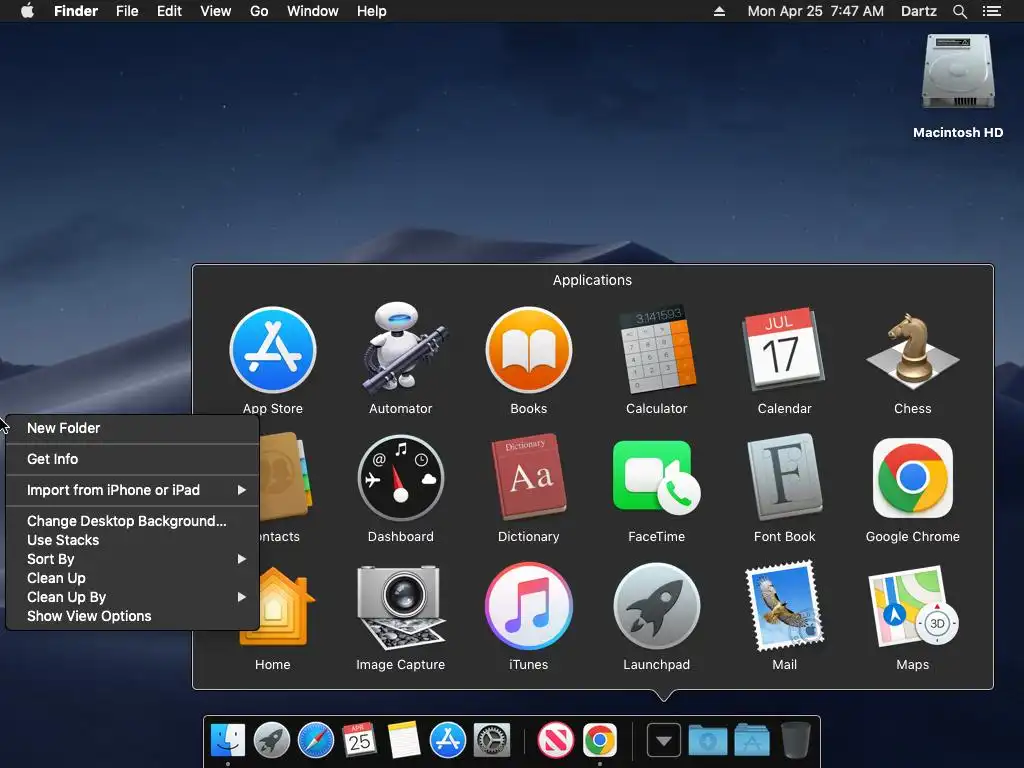The image size is (1024, 768).
Task: Open the Books app icon
Action: click(529, 351)
